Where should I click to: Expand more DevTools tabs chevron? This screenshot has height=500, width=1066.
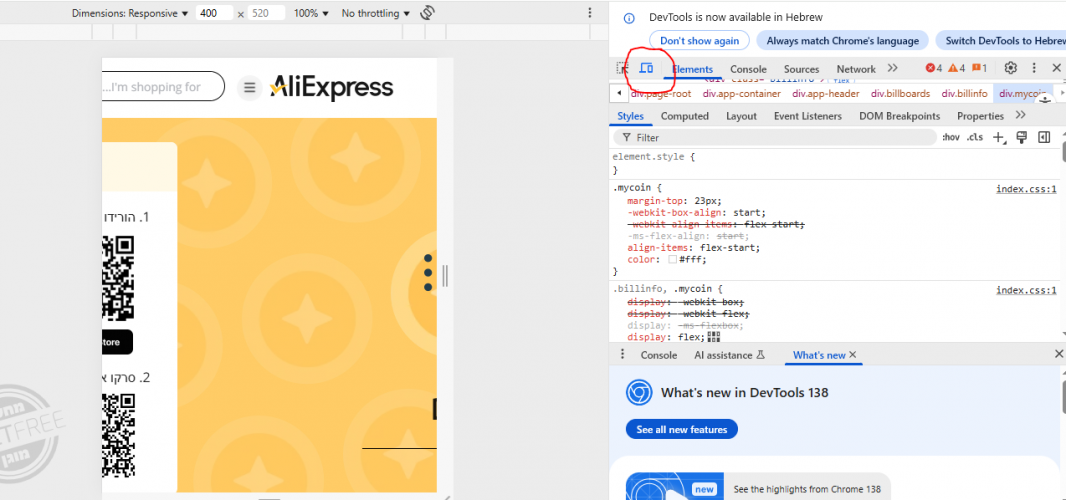893,68
